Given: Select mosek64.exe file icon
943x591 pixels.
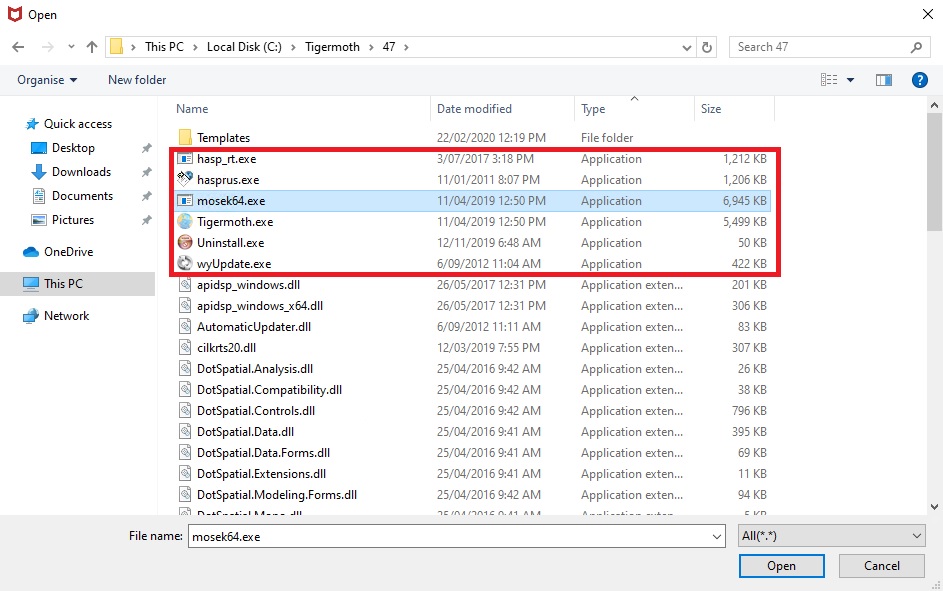Looking at the screenshot, I should 185,201.
